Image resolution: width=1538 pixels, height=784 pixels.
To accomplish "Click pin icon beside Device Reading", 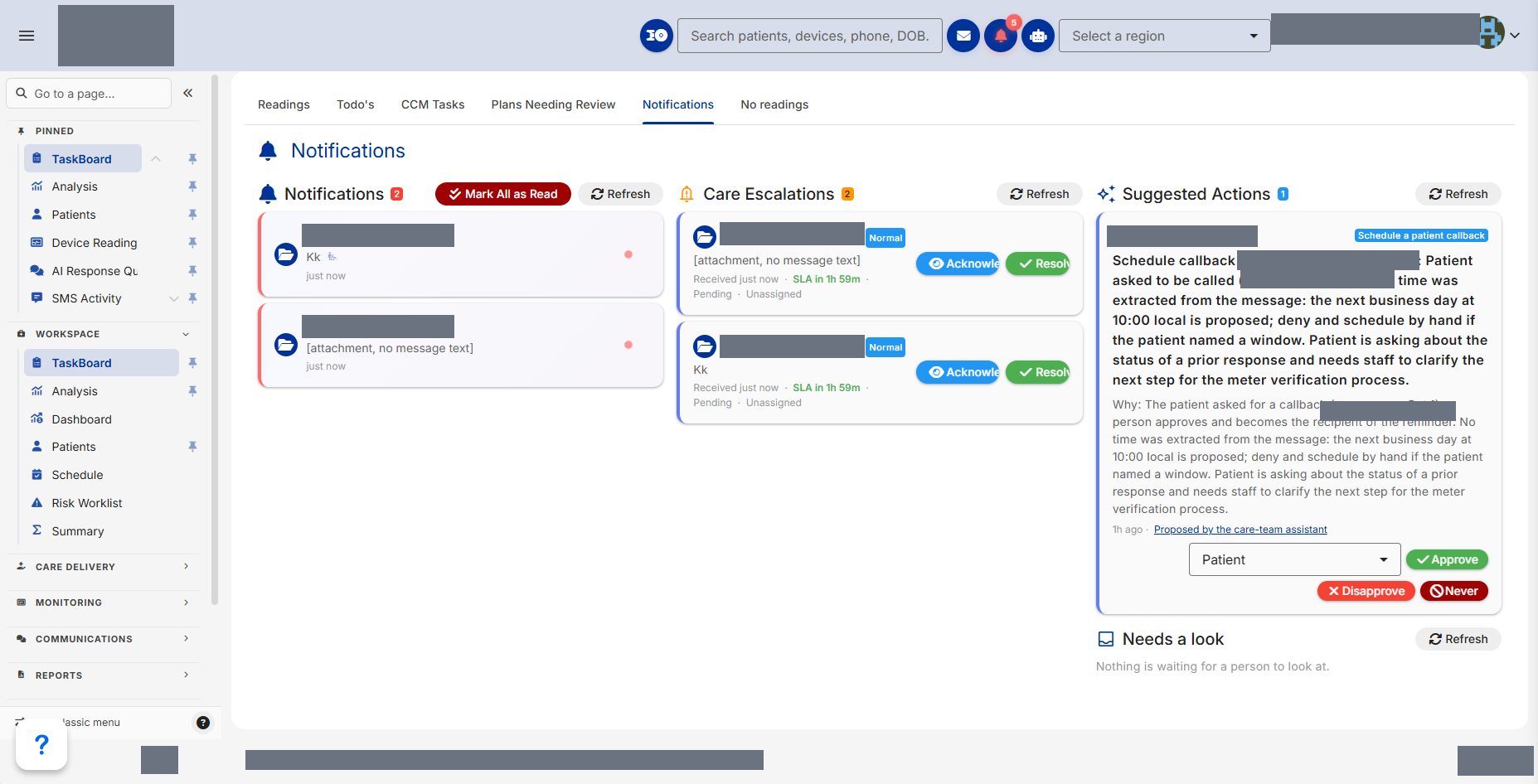I will (x=192, y=243).
